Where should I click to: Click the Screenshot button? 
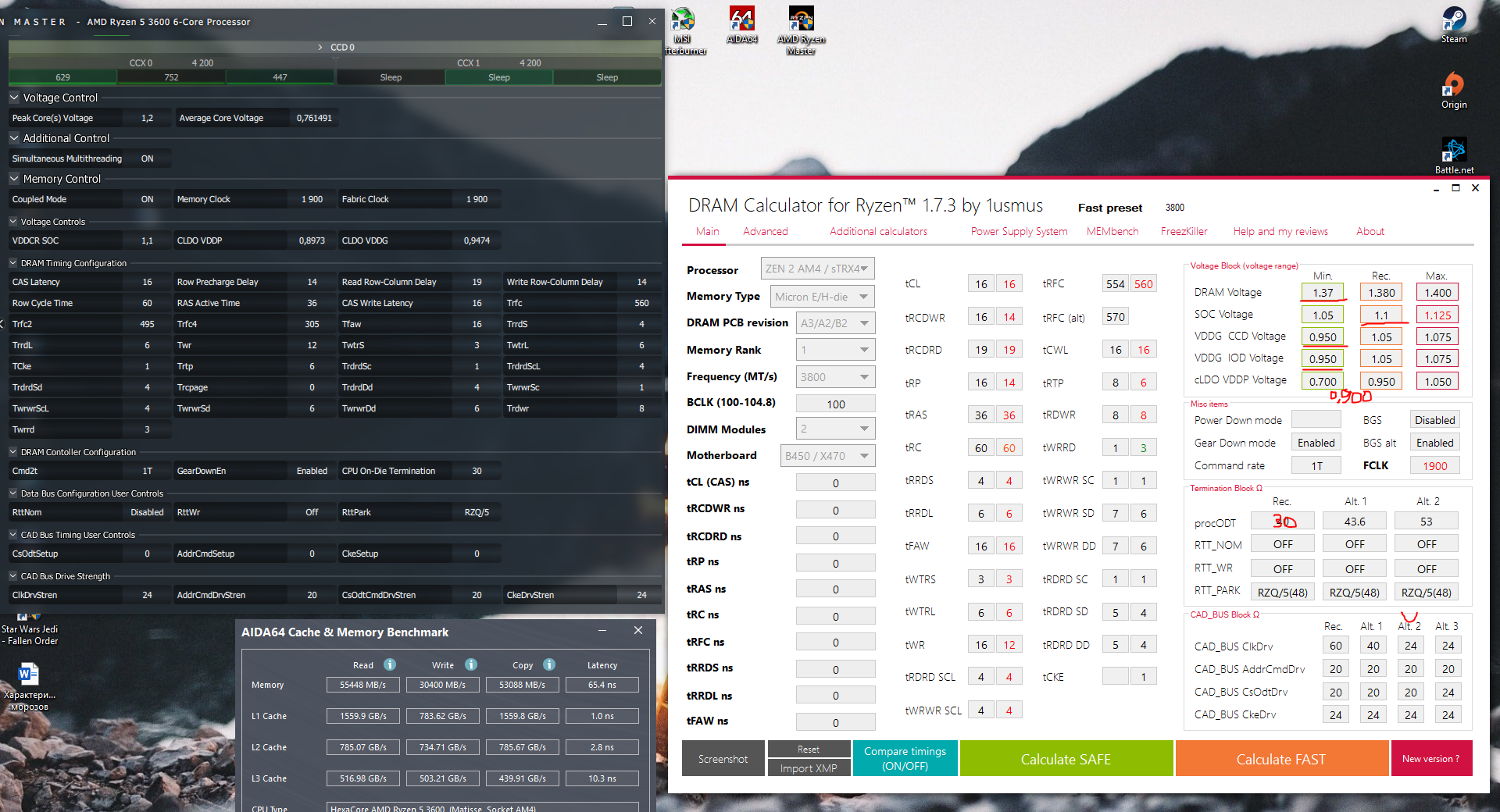pyautogui.click(x=723, y=758)
